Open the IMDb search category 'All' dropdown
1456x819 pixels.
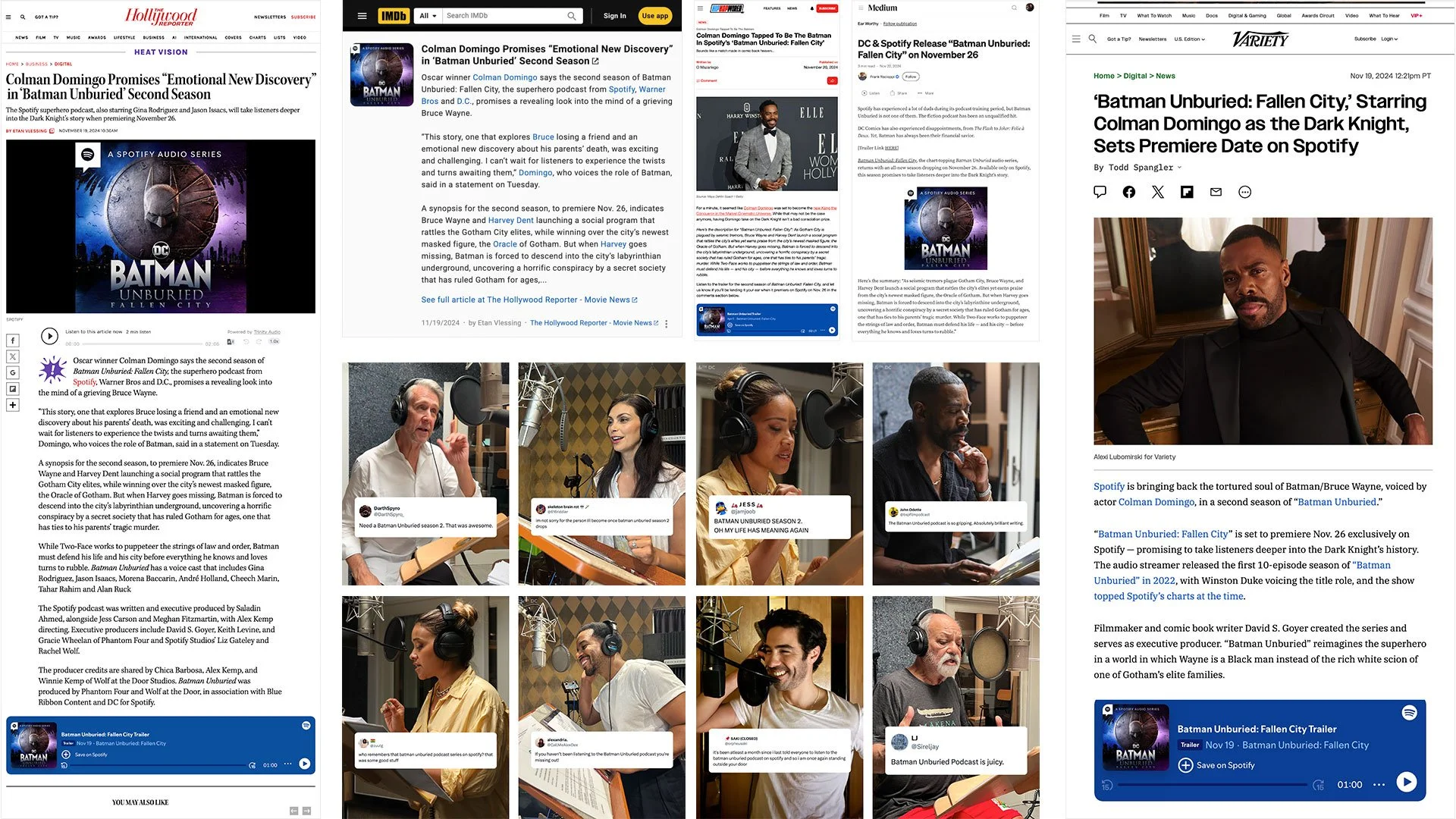428,16
